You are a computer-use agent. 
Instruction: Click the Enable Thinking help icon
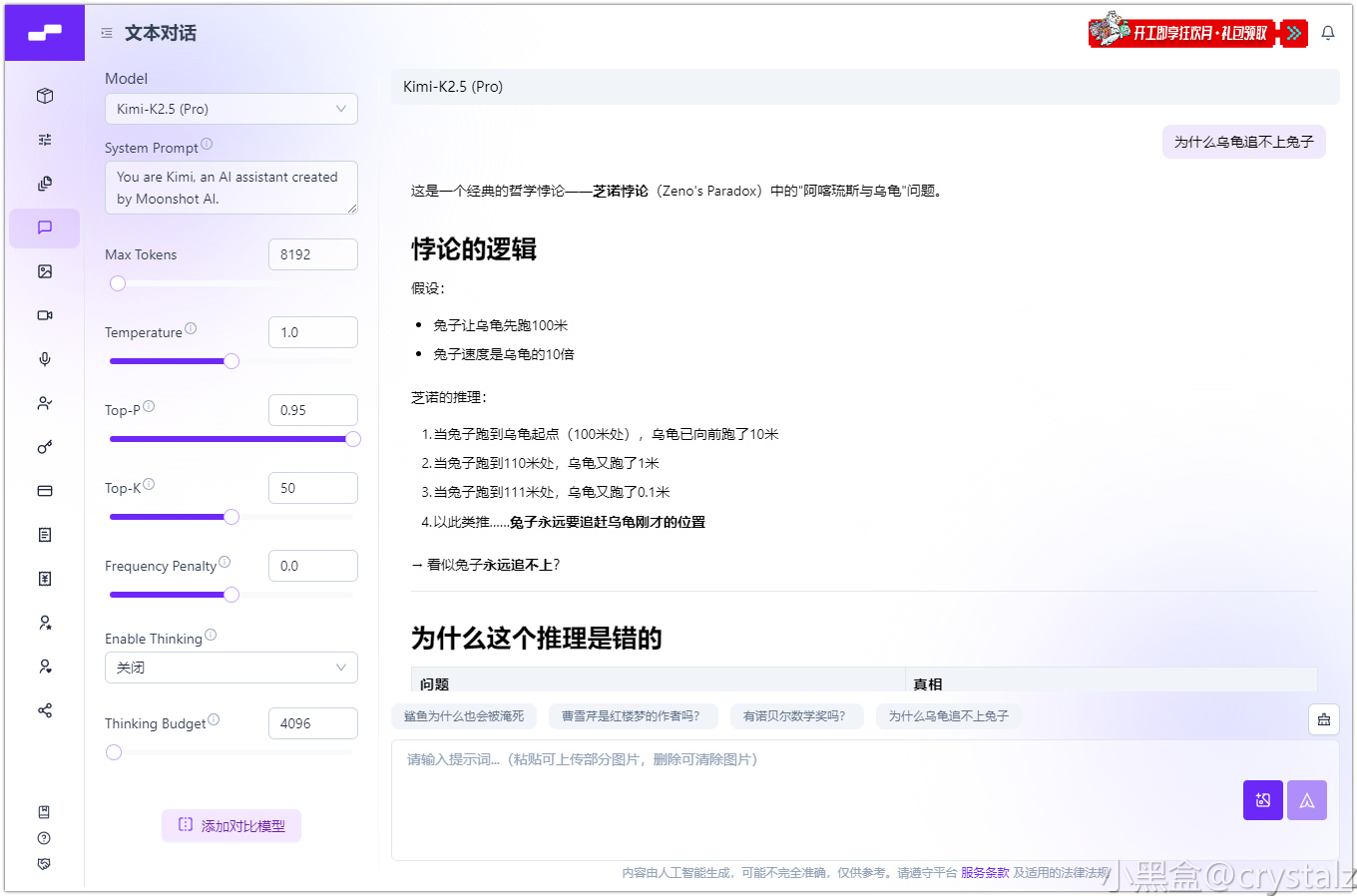click(x=211, y=635)
